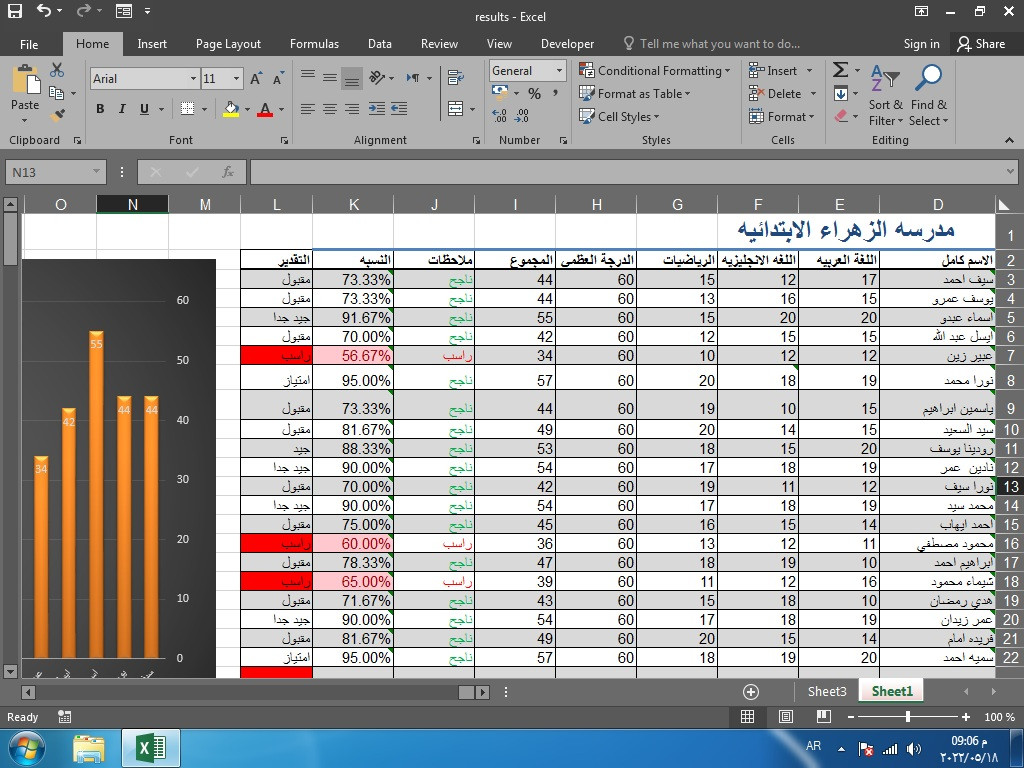Click Insert Function fx icon
The image size is (1024, 768).
click(x=227, y=172)
